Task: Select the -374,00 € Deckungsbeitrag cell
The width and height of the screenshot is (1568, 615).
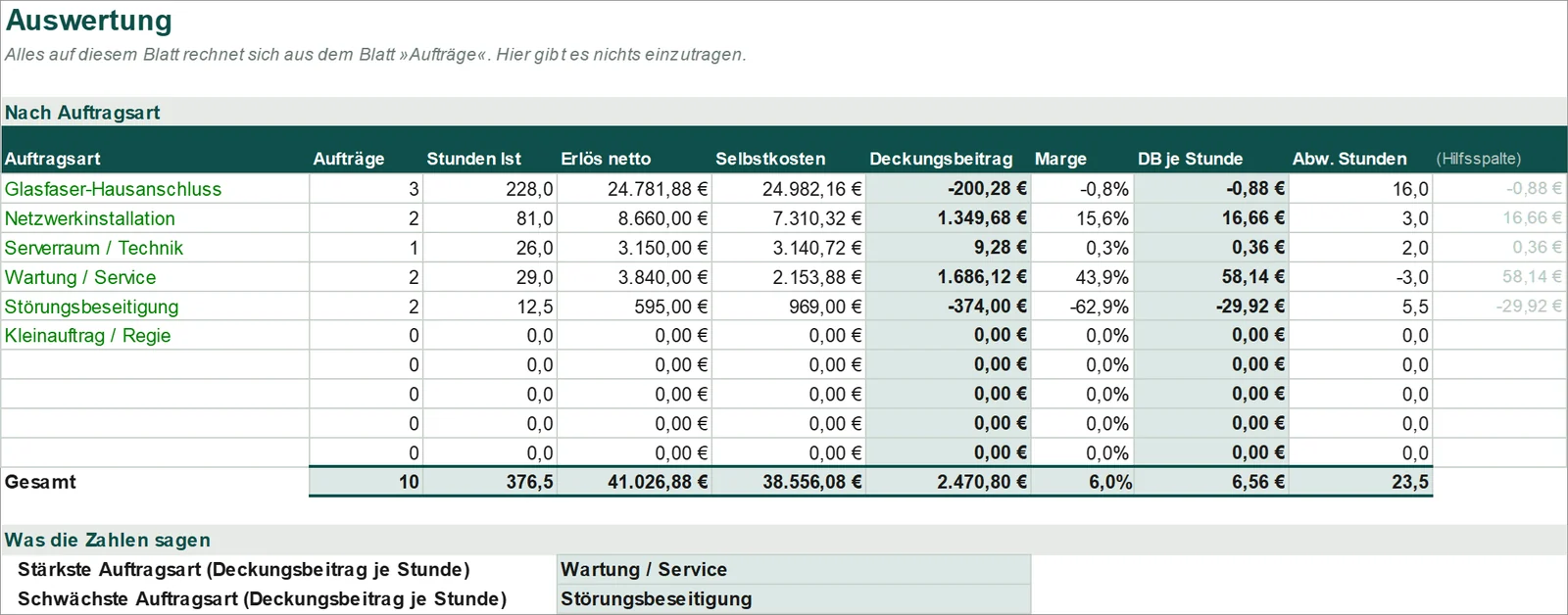Action: click(x=949, y=307)
